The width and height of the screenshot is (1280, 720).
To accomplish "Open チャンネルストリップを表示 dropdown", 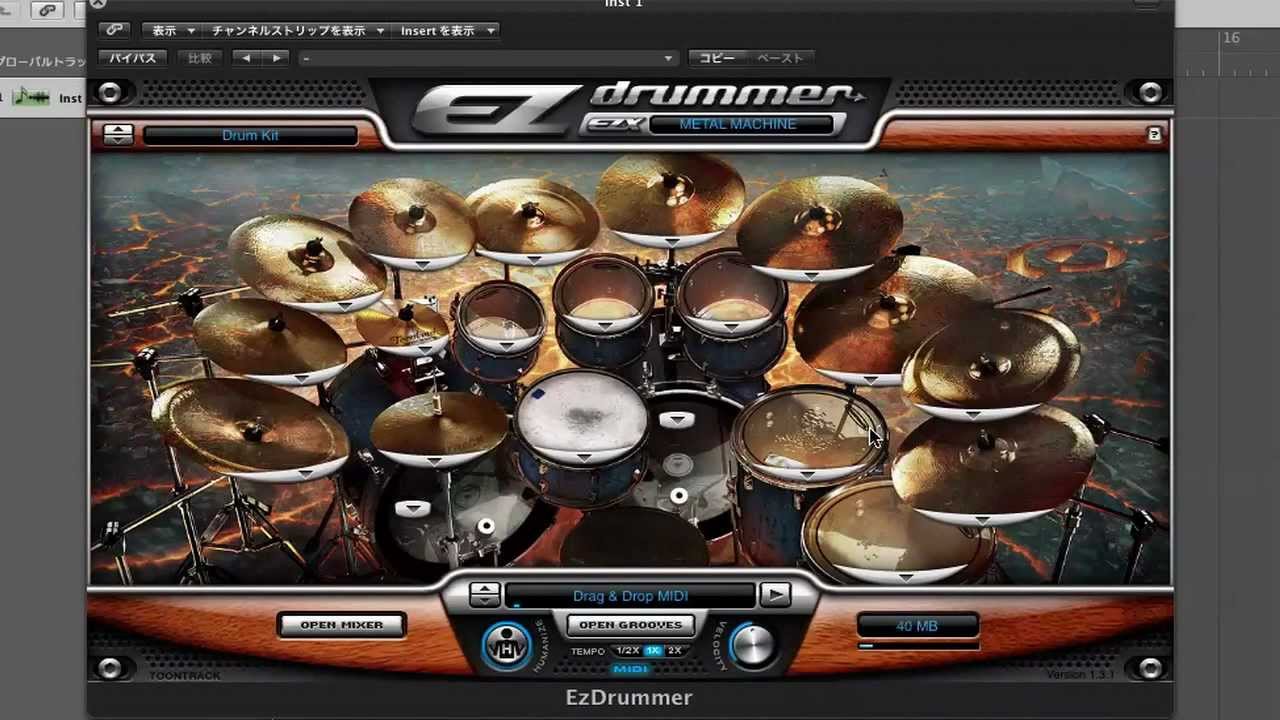I will (296, 31).
